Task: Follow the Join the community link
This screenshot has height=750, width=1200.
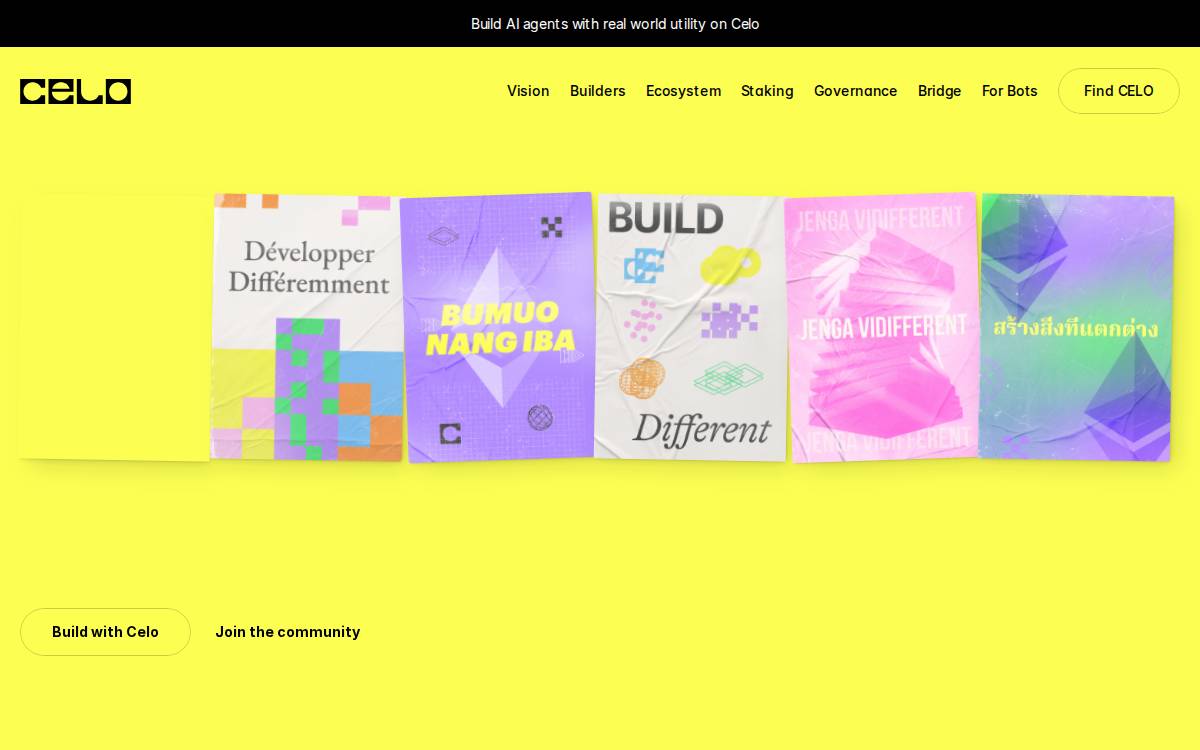Action: click(x=288, y=632)
